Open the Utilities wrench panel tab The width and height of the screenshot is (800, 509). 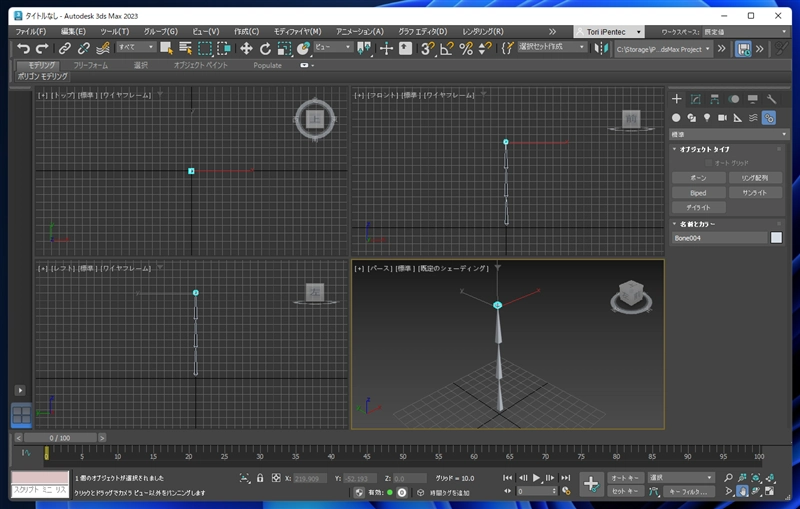[771, 99]
